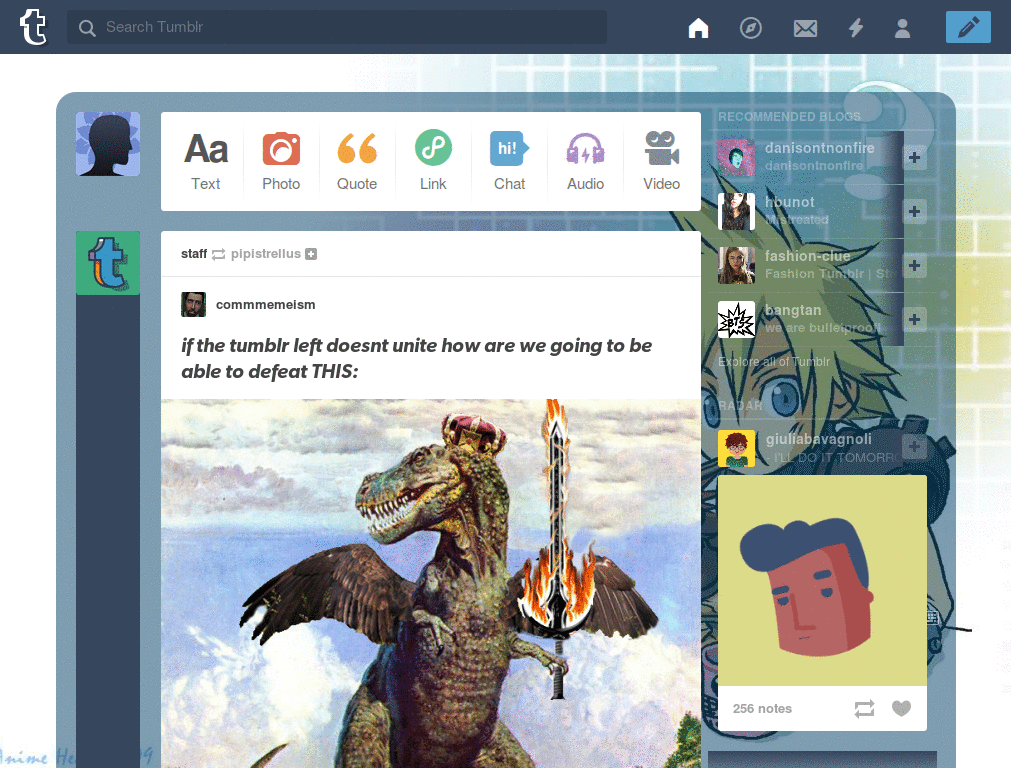Click the fashion-clue avatar thumbnail
The height and width of the screenshot is (768, 1024).
(x=736, y=265)
